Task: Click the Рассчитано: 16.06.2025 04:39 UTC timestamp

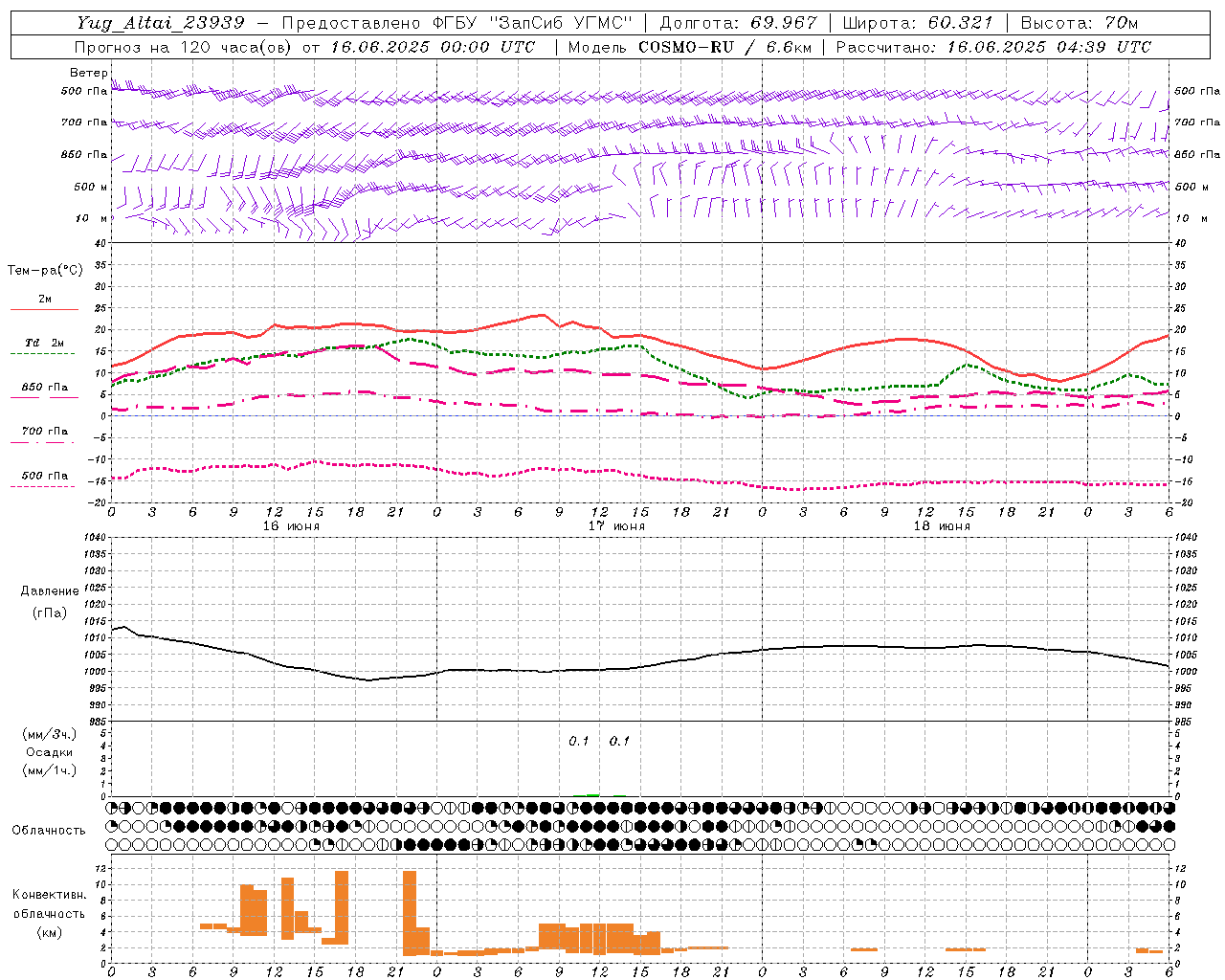Action: point(993,47)
